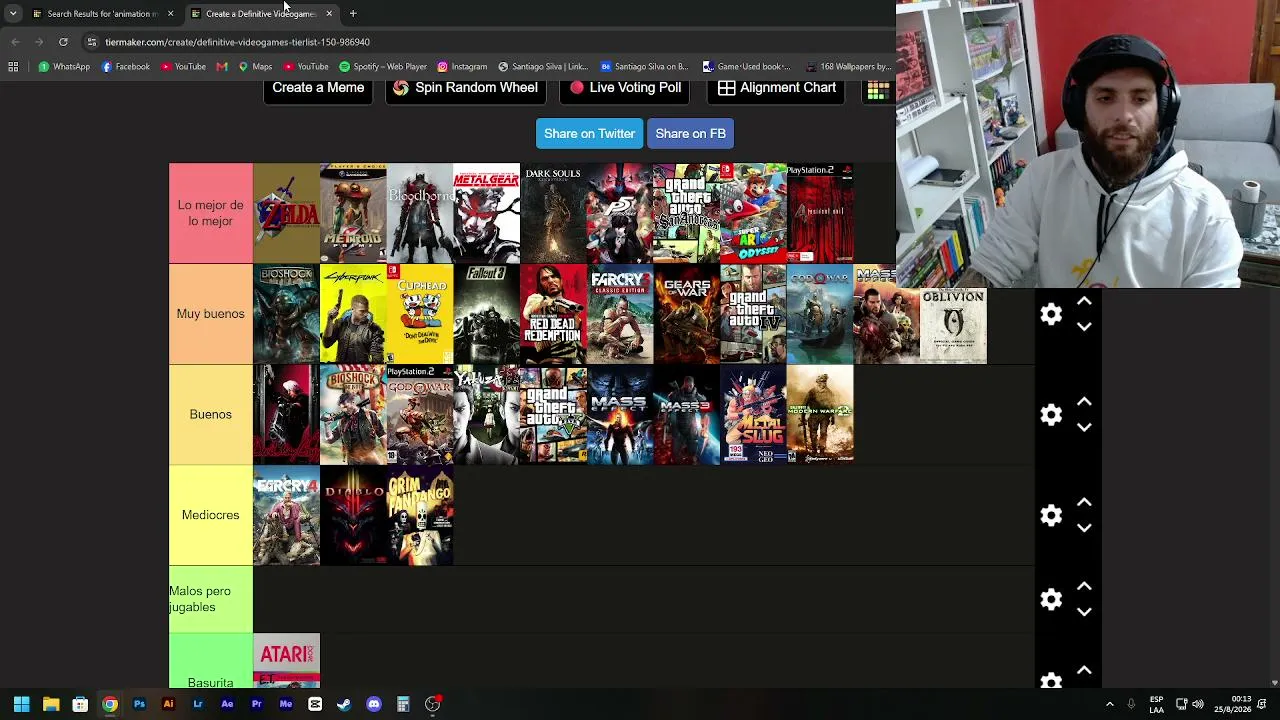Image resolution: width=1280 pixels, height=720 pixels.
Task: Reload the current page
Action: 63,42
